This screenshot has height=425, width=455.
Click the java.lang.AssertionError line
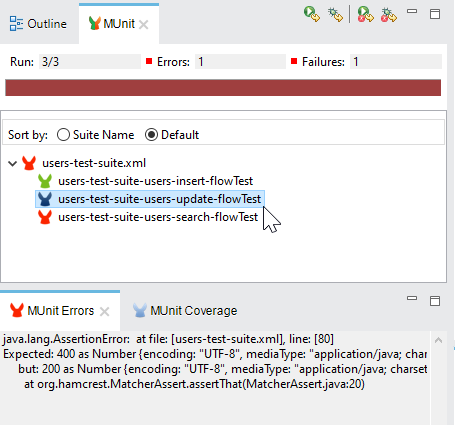168,339
